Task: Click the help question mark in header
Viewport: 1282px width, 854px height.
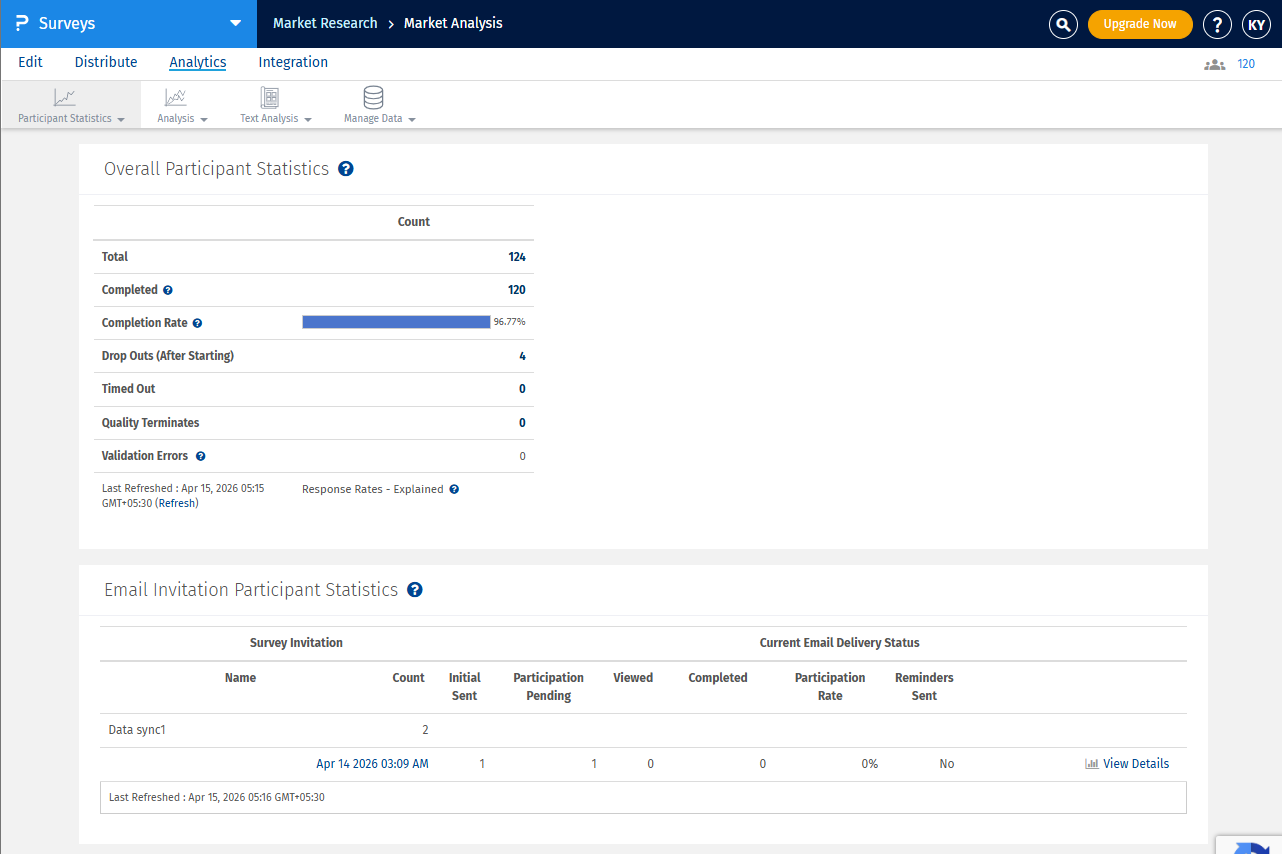Action: click(x=1217, y=24)
